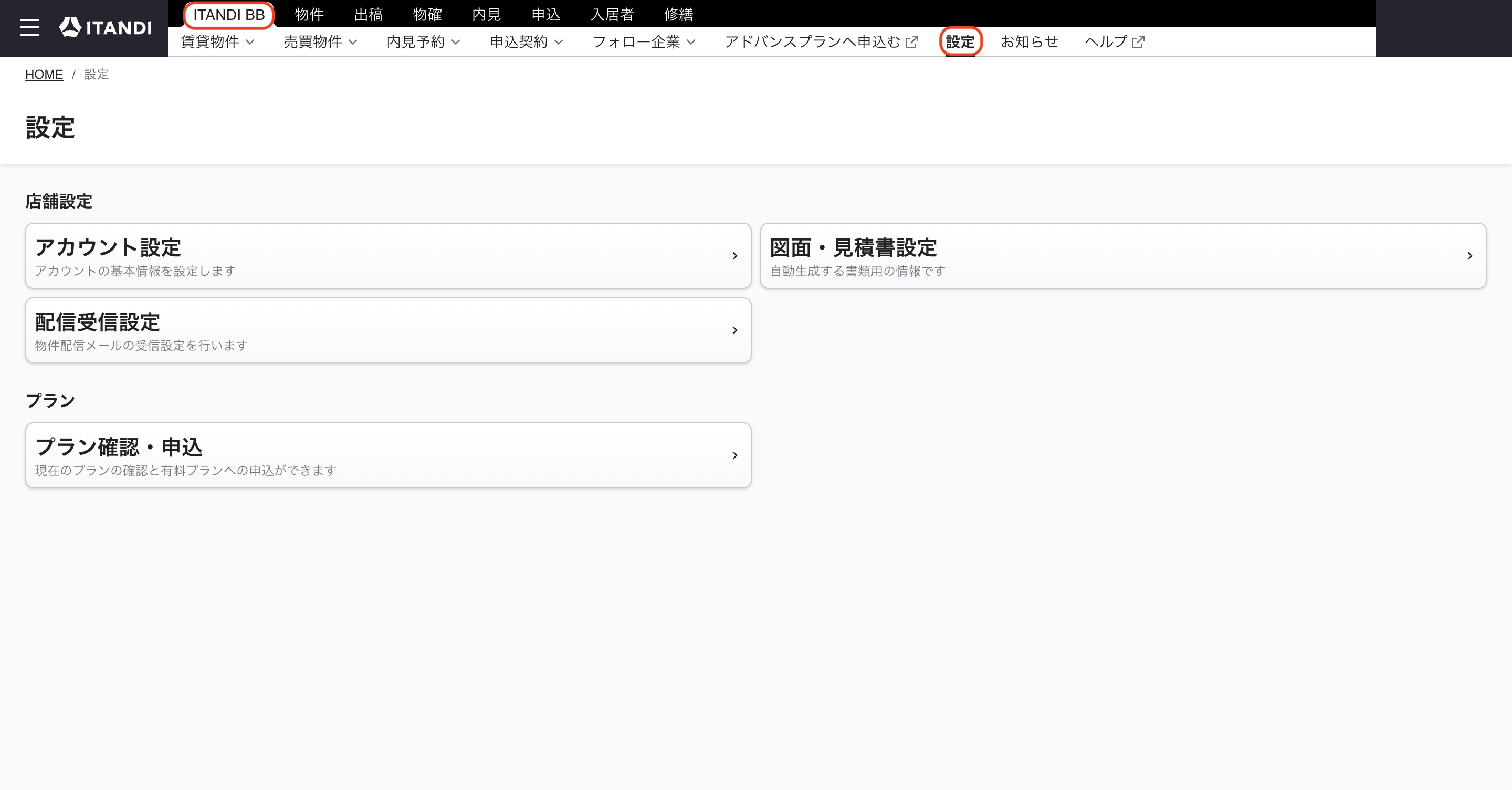Expand the 売買物件 dropdown menu
Viewport: 1512px width, 790px height.
coord(320,43)
